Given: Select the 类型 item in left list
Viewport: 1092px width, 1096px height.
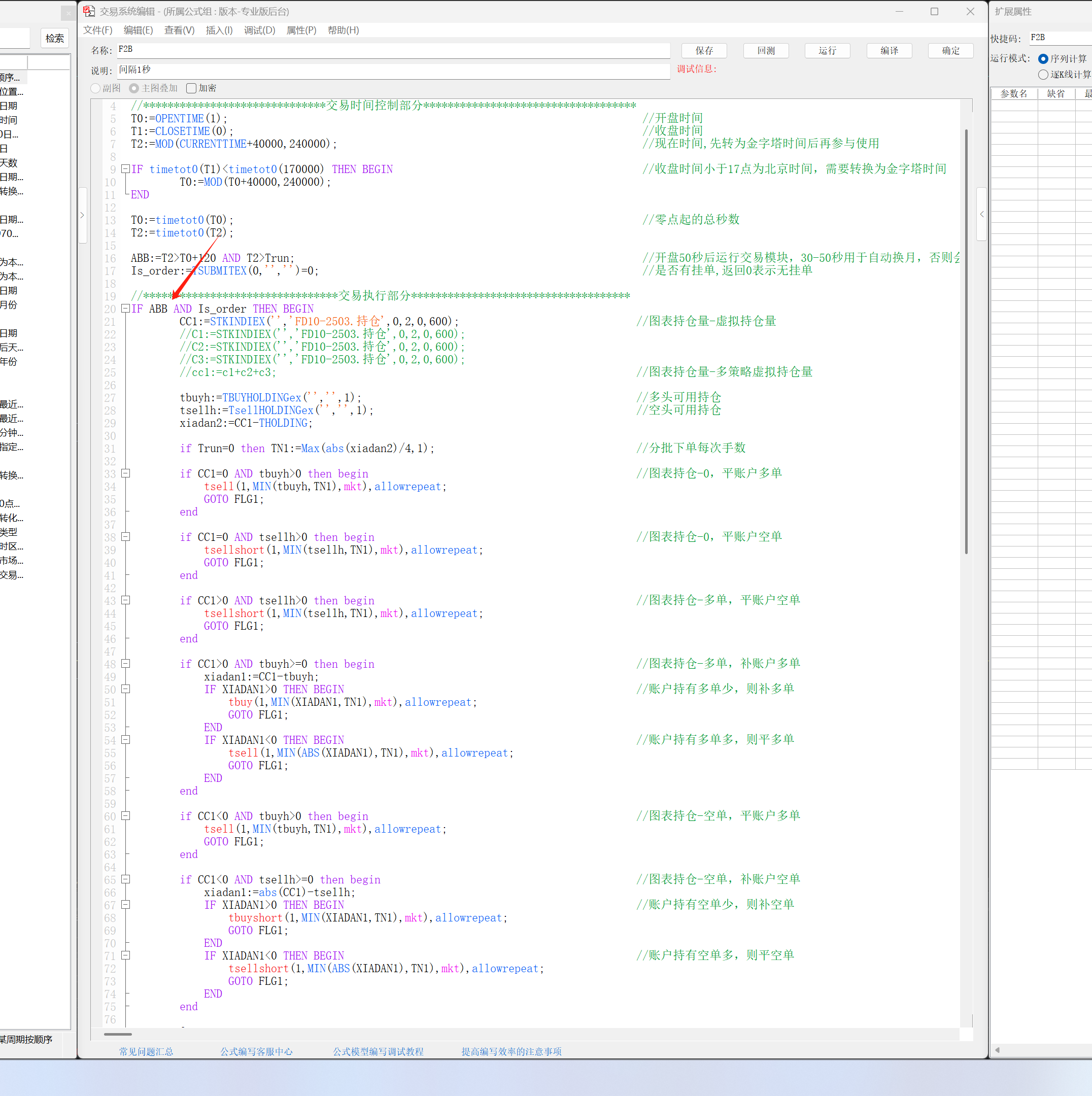Looking at the screenshot, I should [9, 532].
